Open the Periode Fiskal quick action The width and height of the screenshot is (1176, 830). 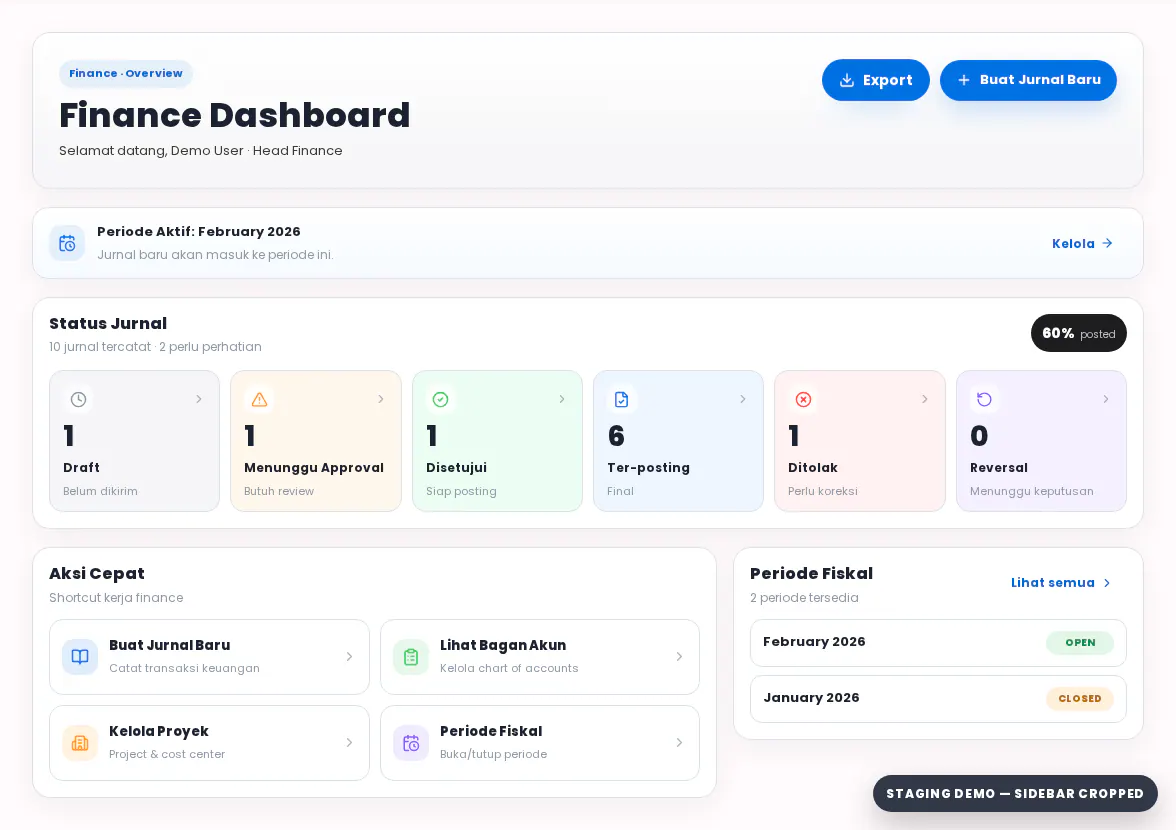(x=540, y=743)
